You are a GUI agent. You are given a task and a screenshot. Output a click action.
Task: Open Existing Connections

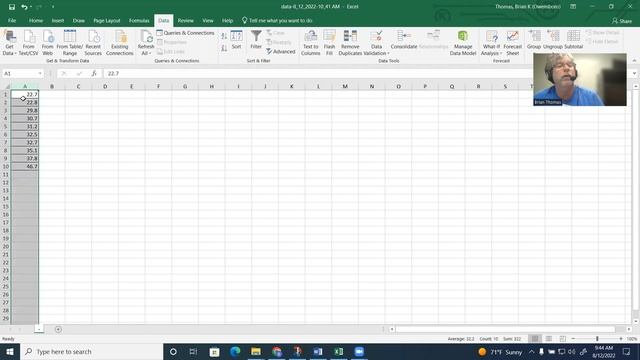[x=120, y=43]
